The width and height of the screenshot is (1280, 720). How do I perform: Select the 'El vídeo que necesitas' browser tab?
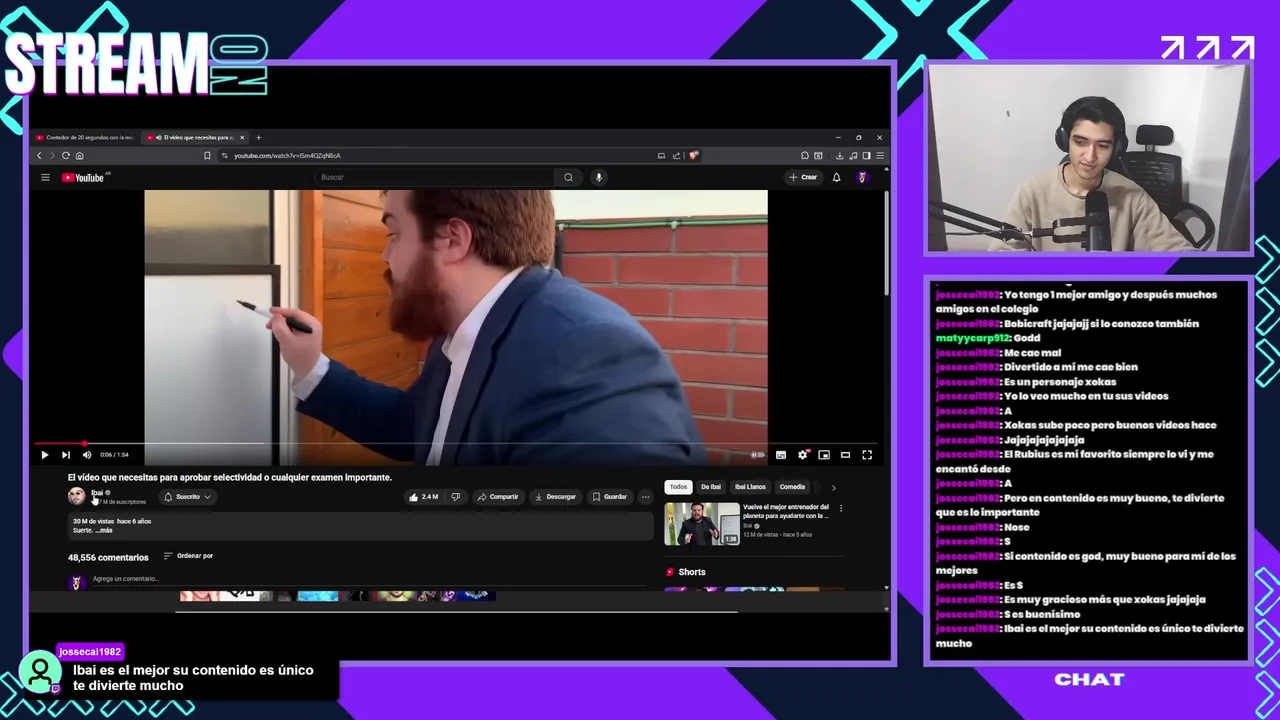coord(193,137)
